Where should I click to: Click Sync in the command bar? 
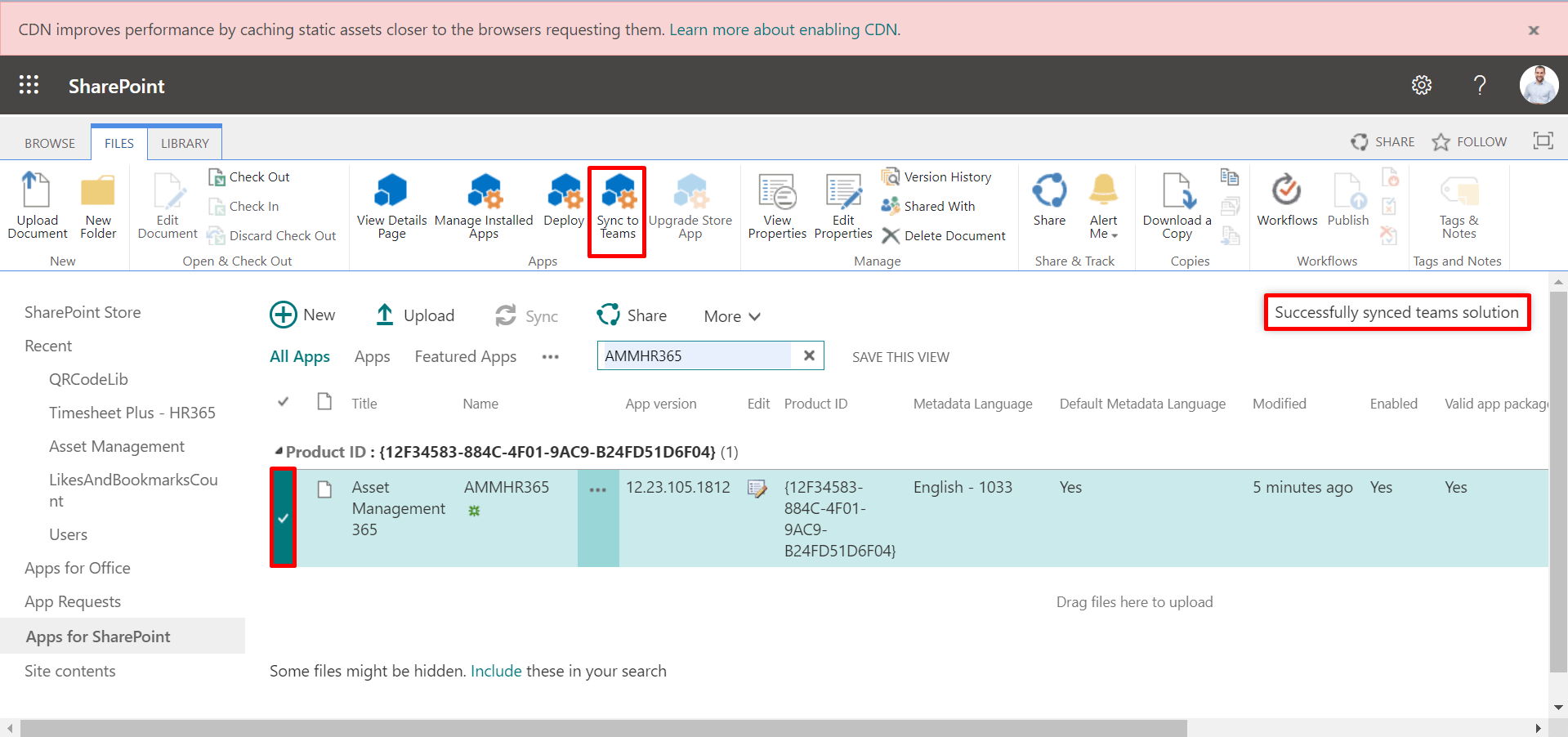(x=526, y=315)
